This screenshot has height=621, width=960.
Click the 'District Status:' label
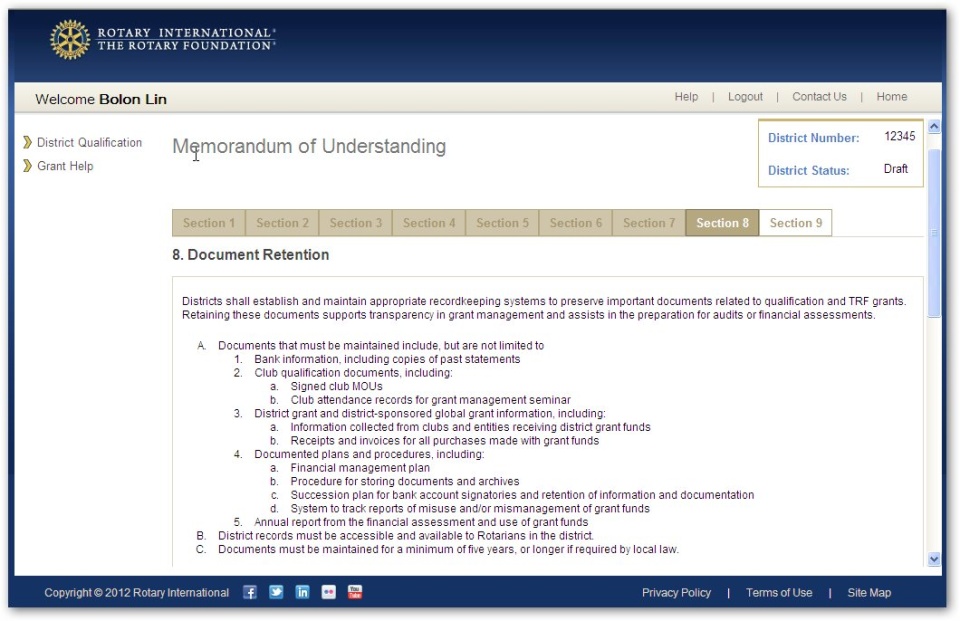[x=809, y=171]
